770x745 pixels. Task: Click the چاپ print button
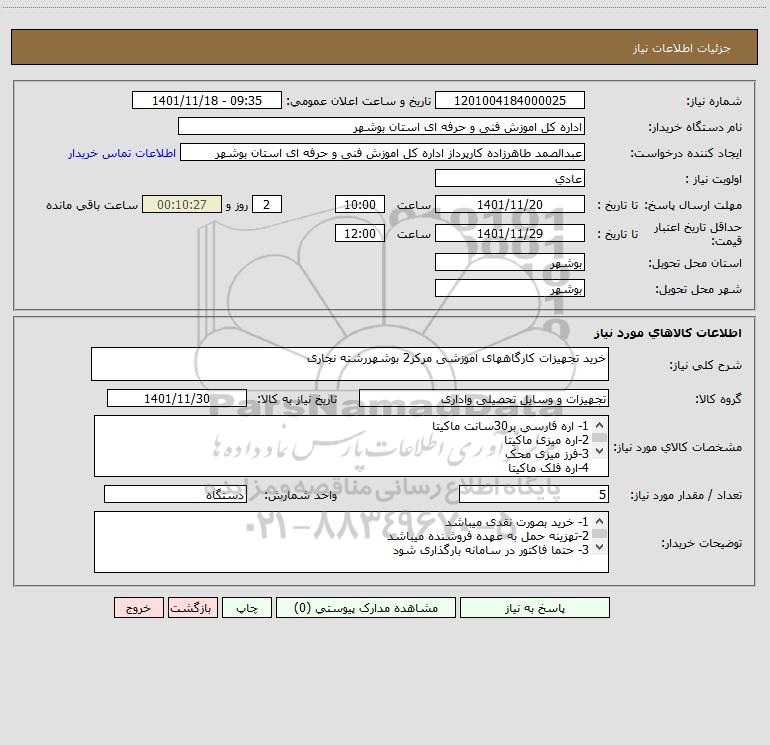click(x=247, y=607)
